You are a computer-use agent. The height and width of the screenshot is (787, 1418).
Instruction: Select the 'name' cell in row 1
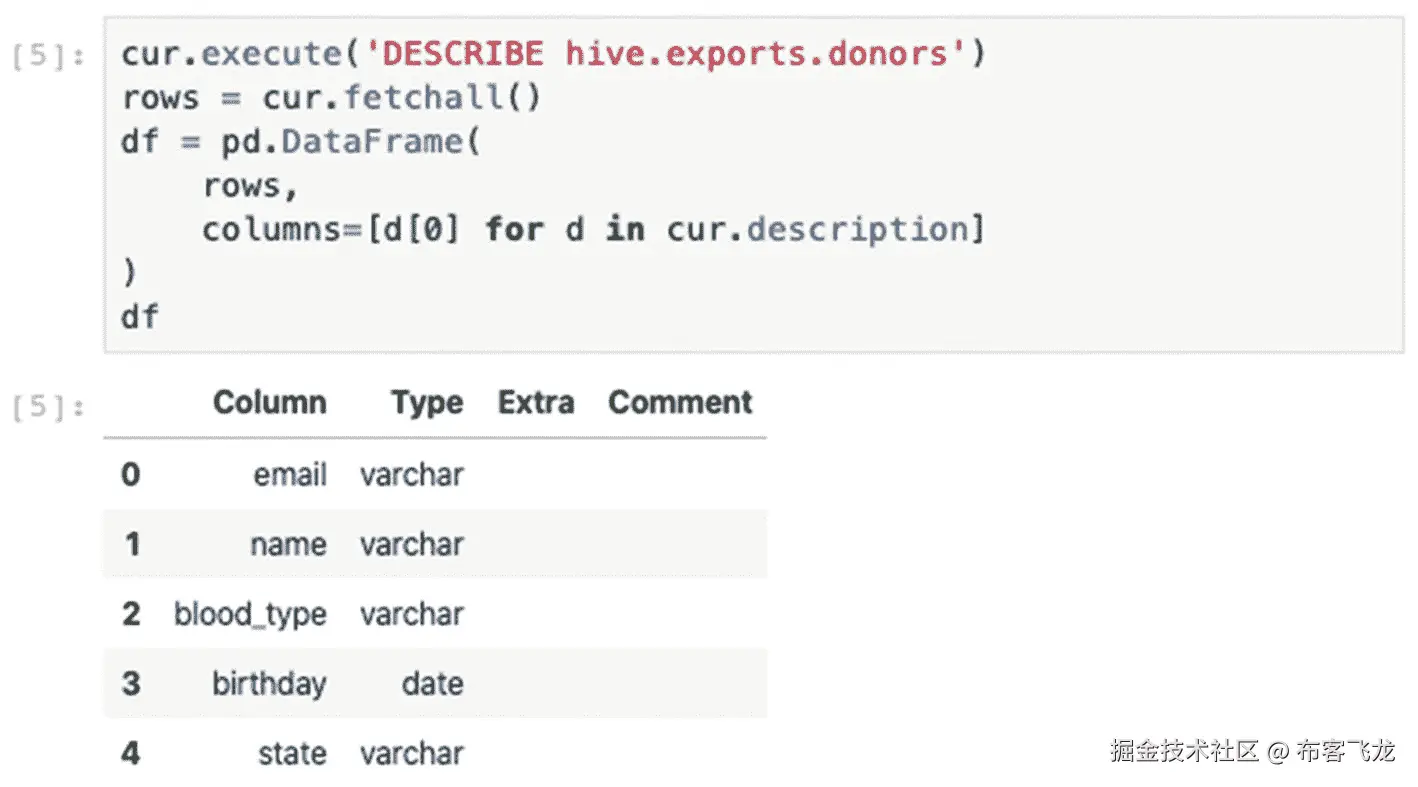pyautogui.click(x=288, y=544)
